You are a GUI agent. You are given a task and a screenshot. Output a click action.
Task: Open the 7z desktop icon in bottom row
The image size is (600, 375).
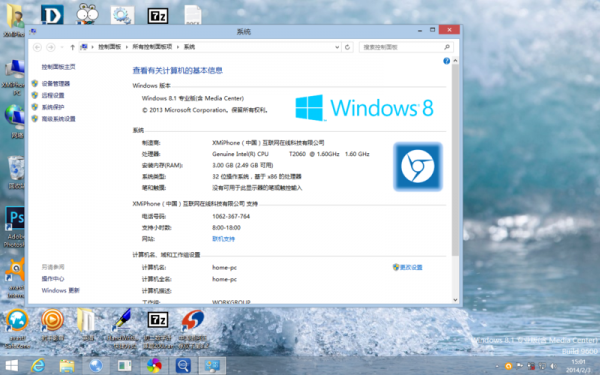coord(158,328)
